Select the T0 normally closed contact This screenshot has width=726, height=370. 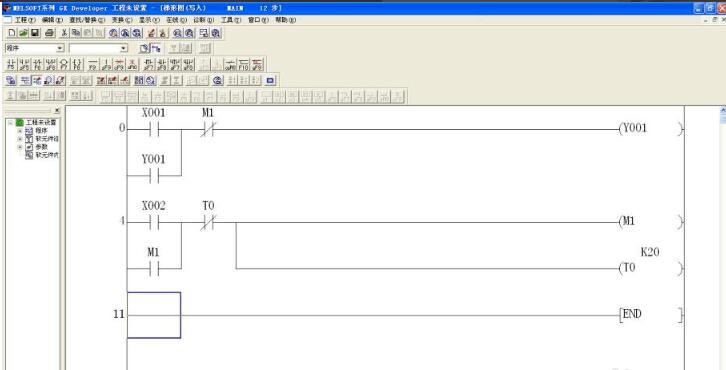208,222
